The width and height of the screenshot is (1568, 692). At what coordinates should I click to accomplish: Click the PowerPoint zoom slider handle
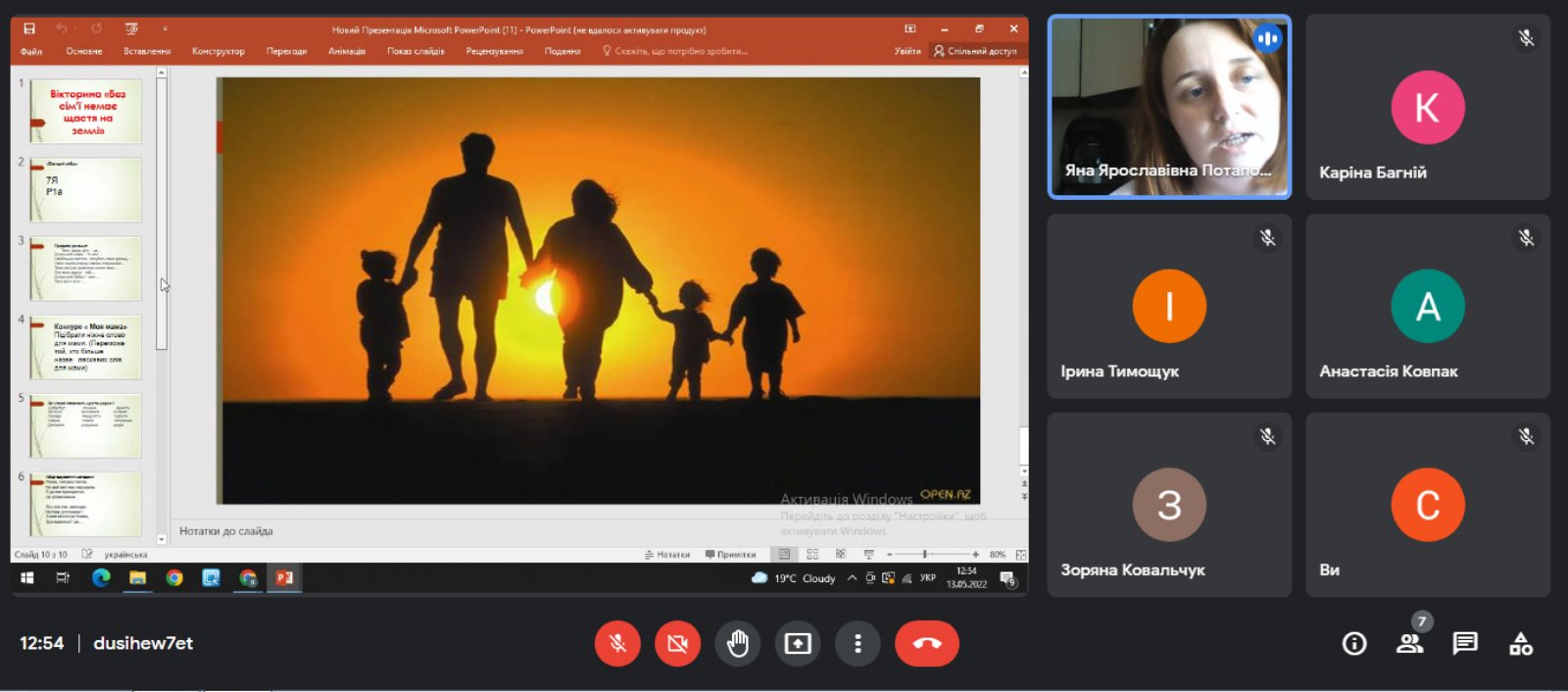pyautogui.click(x=924, y=555)
